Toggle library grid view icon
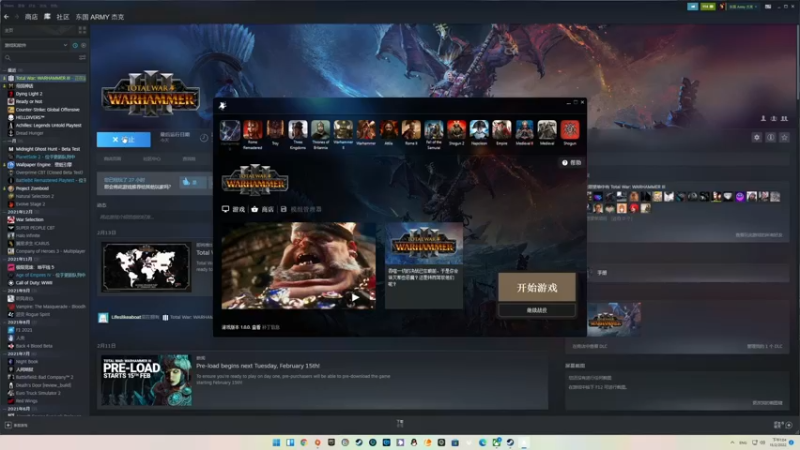 coord(82,31)
